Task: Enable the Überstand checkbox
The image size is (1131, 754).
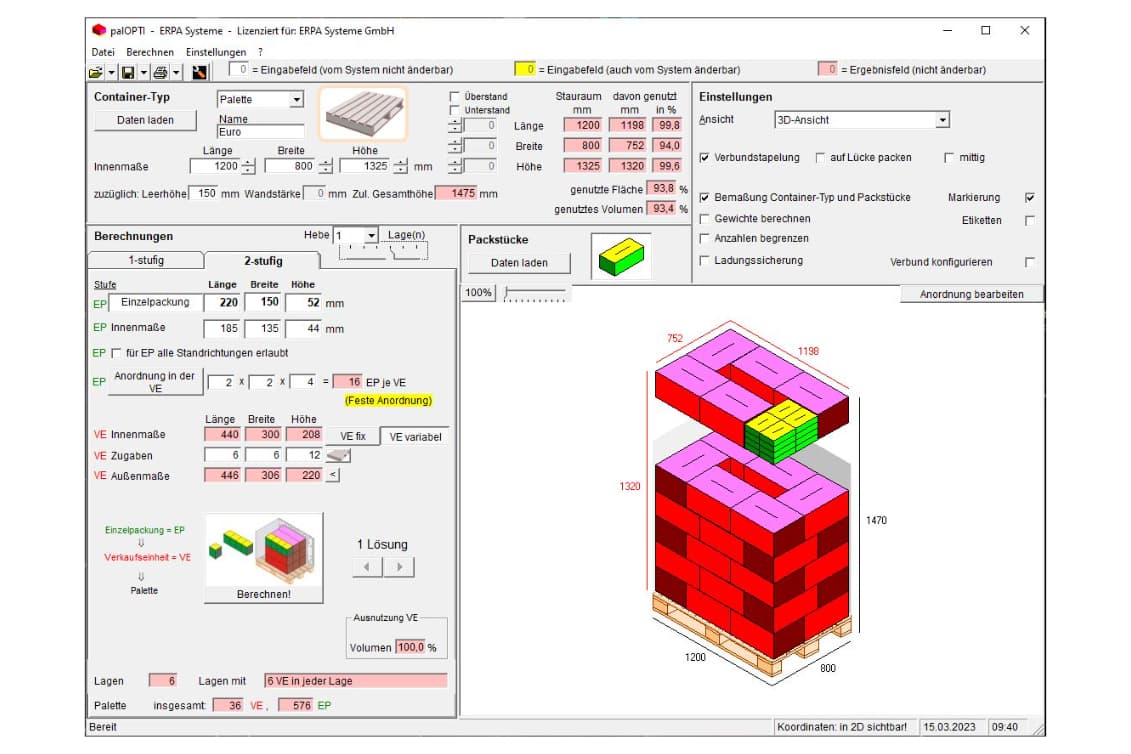Action: click(454, 96)
